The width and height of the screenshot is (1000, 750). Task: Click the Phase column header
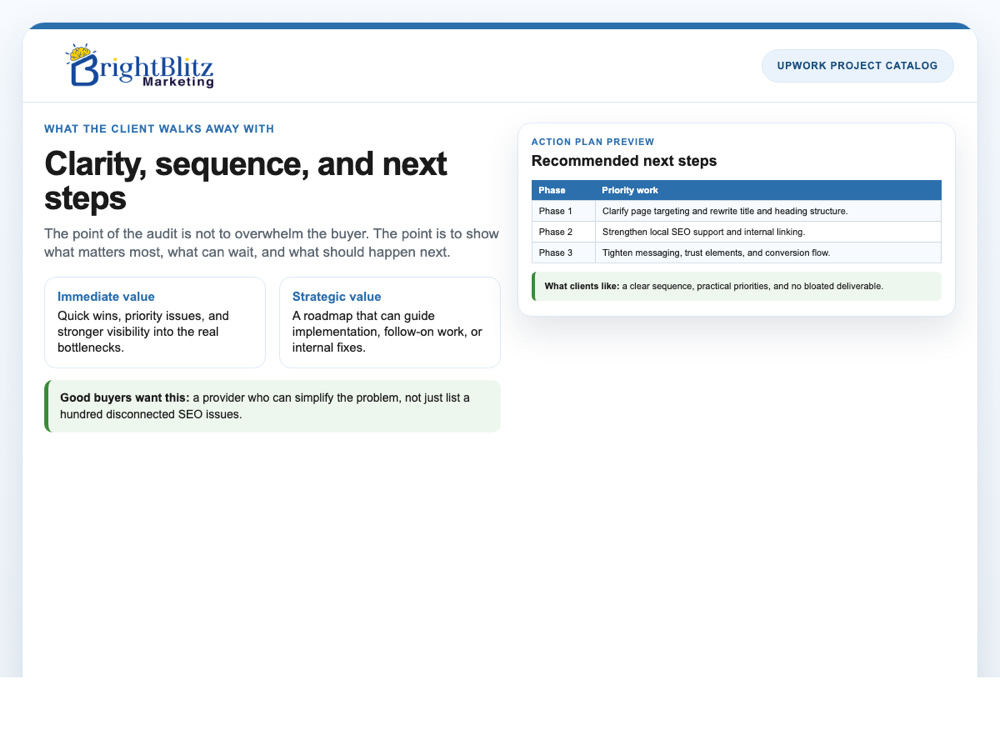pos(563,190)
